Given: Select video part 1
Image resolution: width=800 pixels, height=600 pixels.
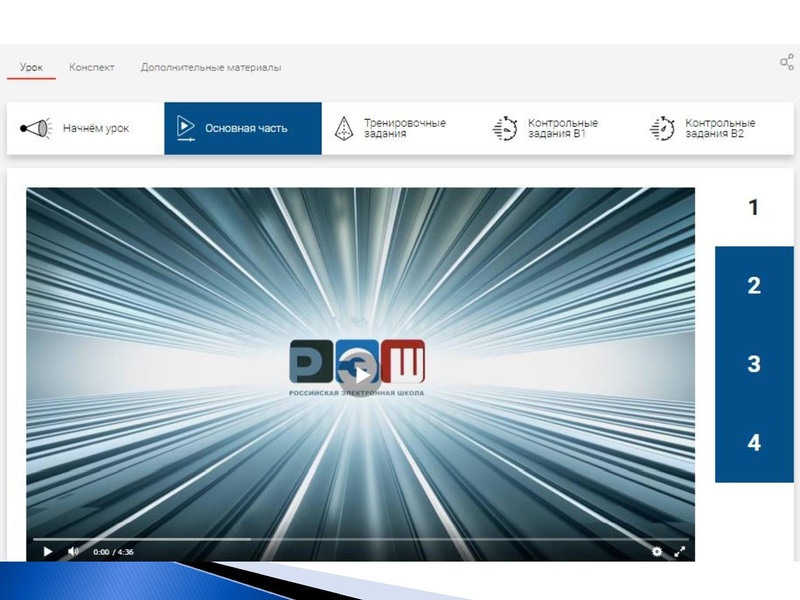Looking at the screenshot, I should coord(754,208).
